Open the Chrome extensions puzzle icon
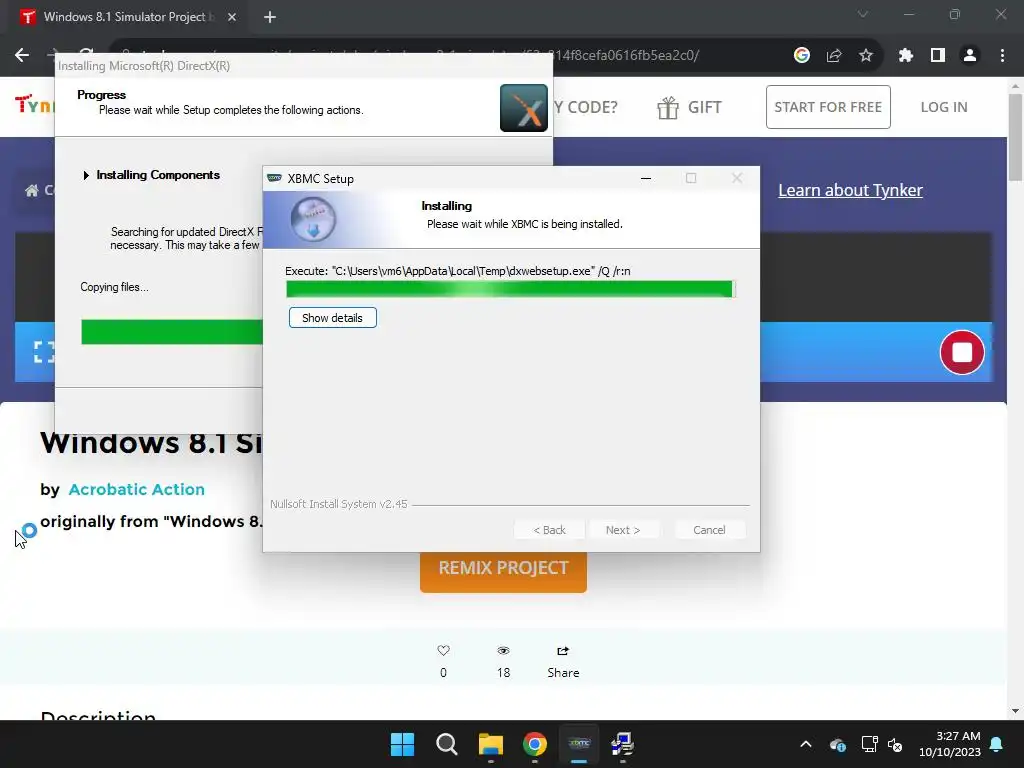Image resolution: width=1024 pixels, height=768 pixels. pos(905,56)
